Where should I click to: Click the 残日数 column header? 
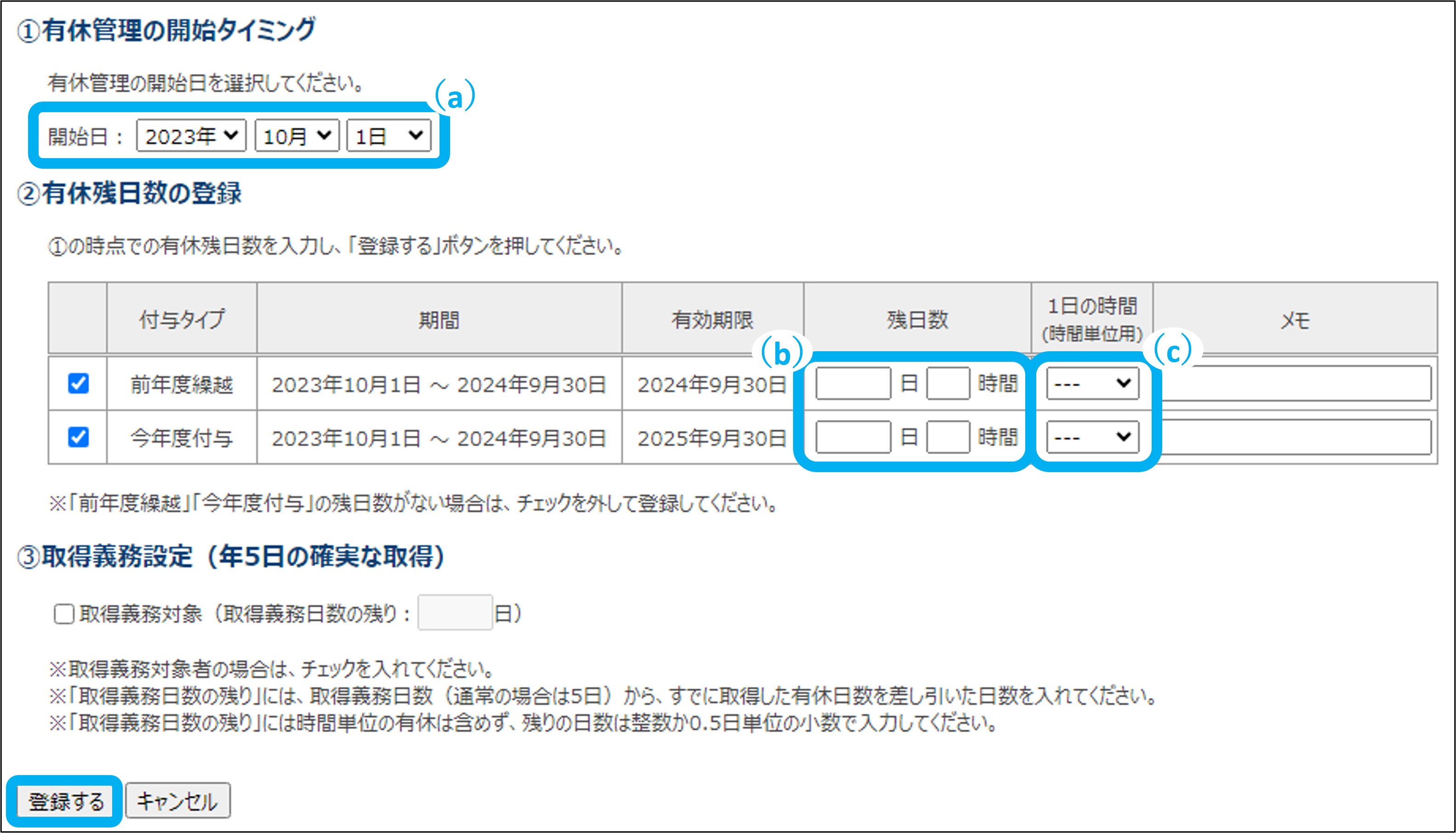[x=917, y=319]
